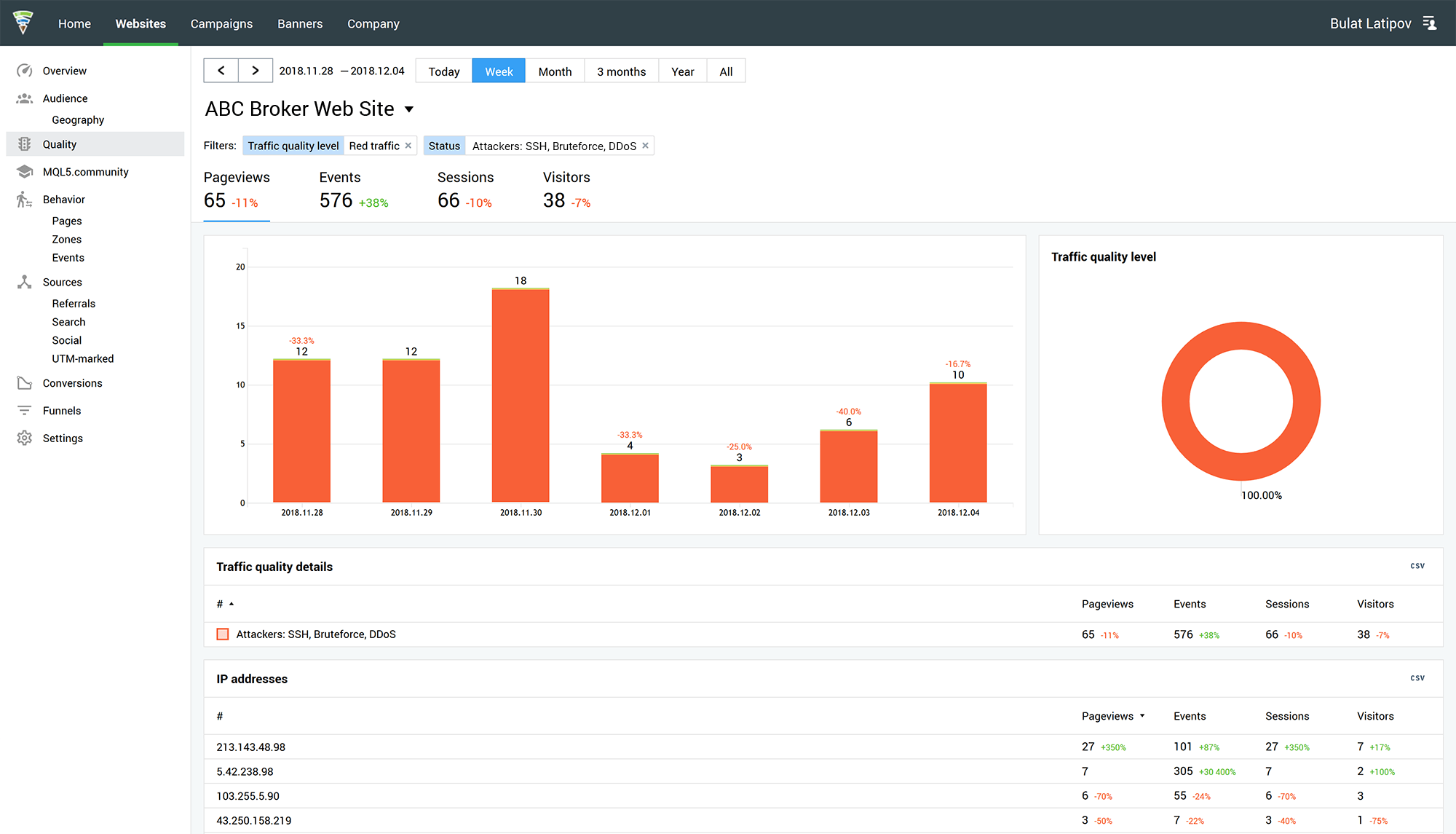1456x834 pixels.
Task: Click the Audience icon in sidebar
Action: [24, 98]
